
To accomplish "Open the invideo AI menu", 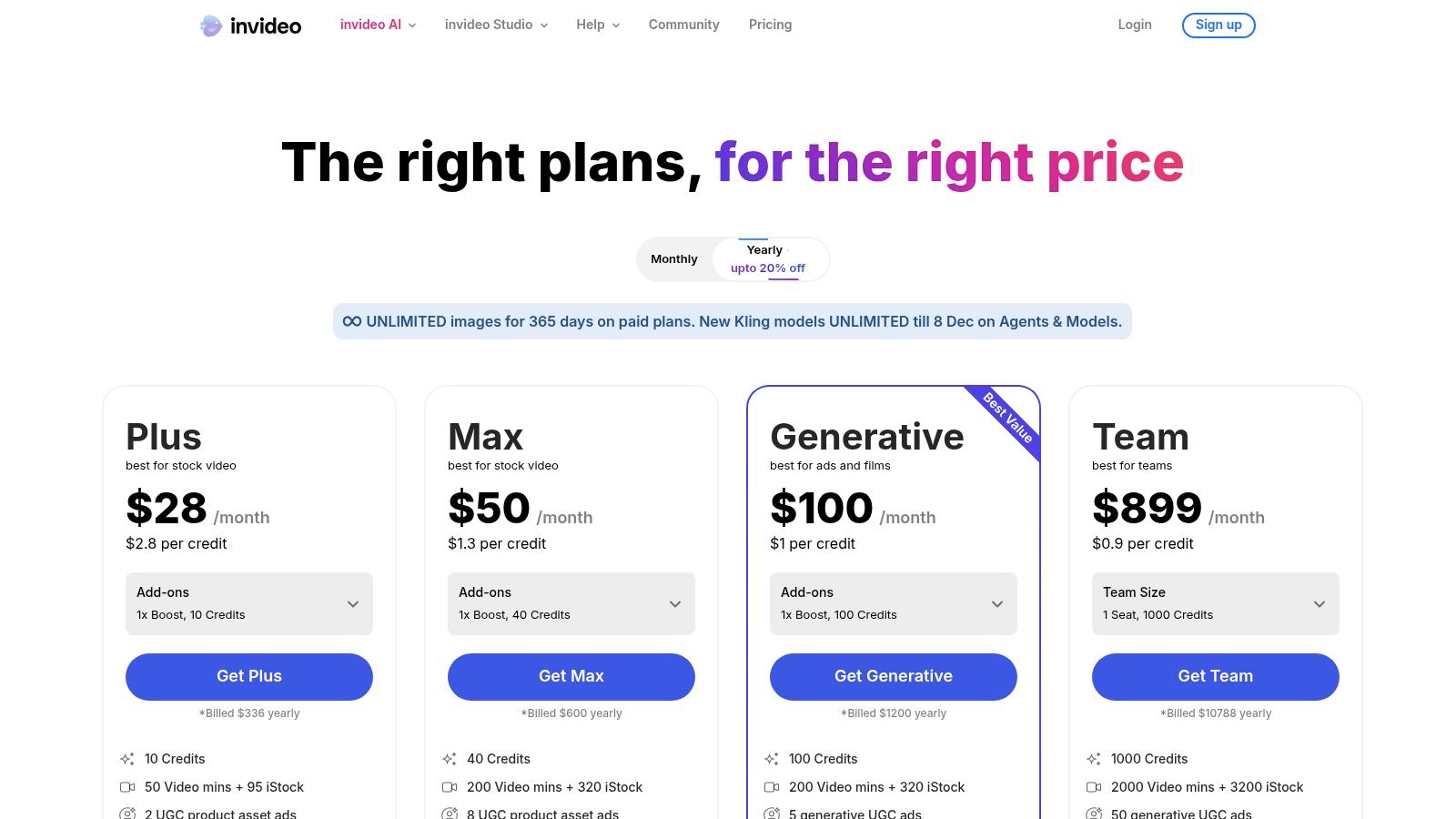I will pos(378,25).
